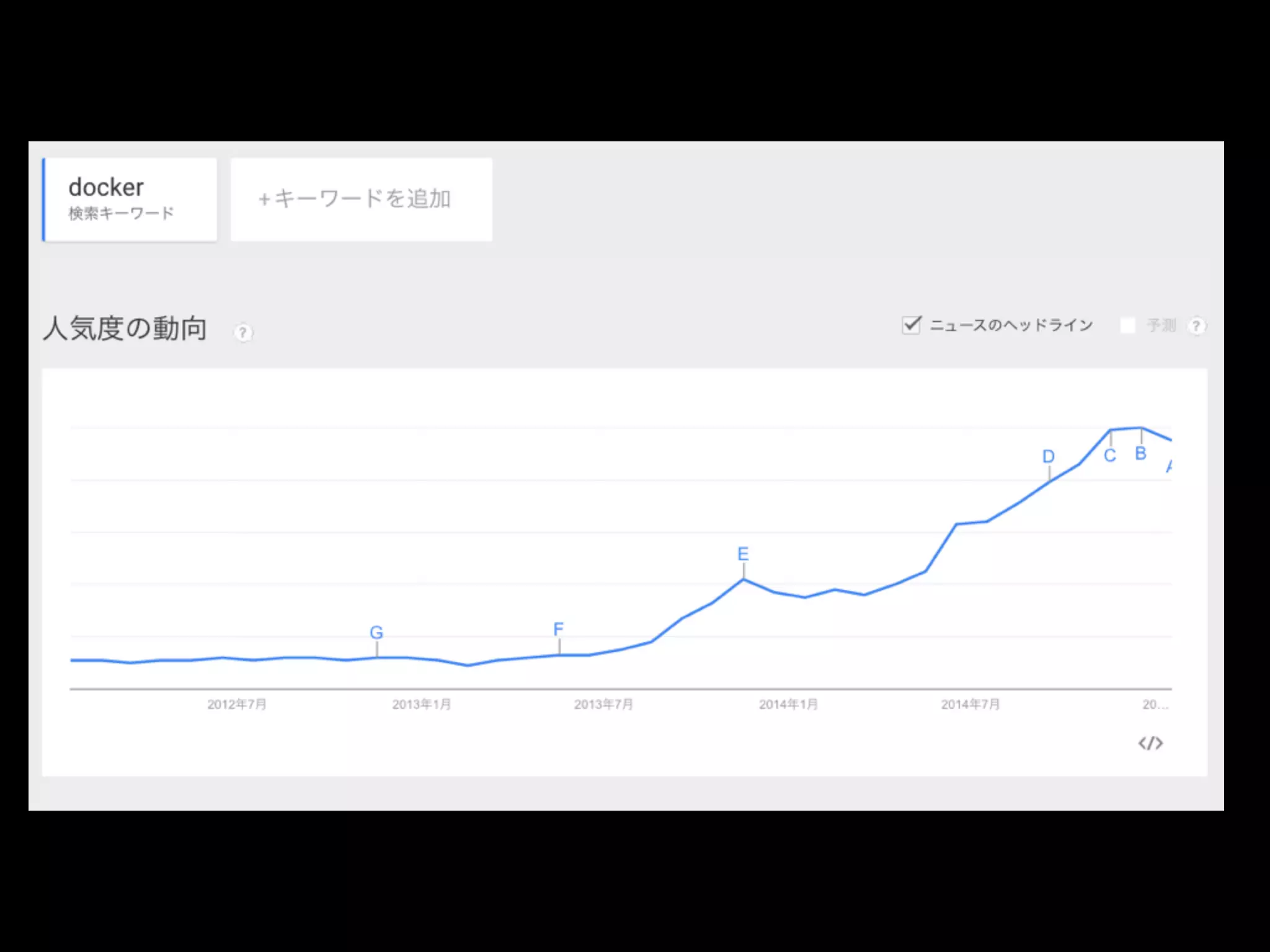1270x952 pixels.
Task: Open news marker C near the top
Action: coord(1110,456)
